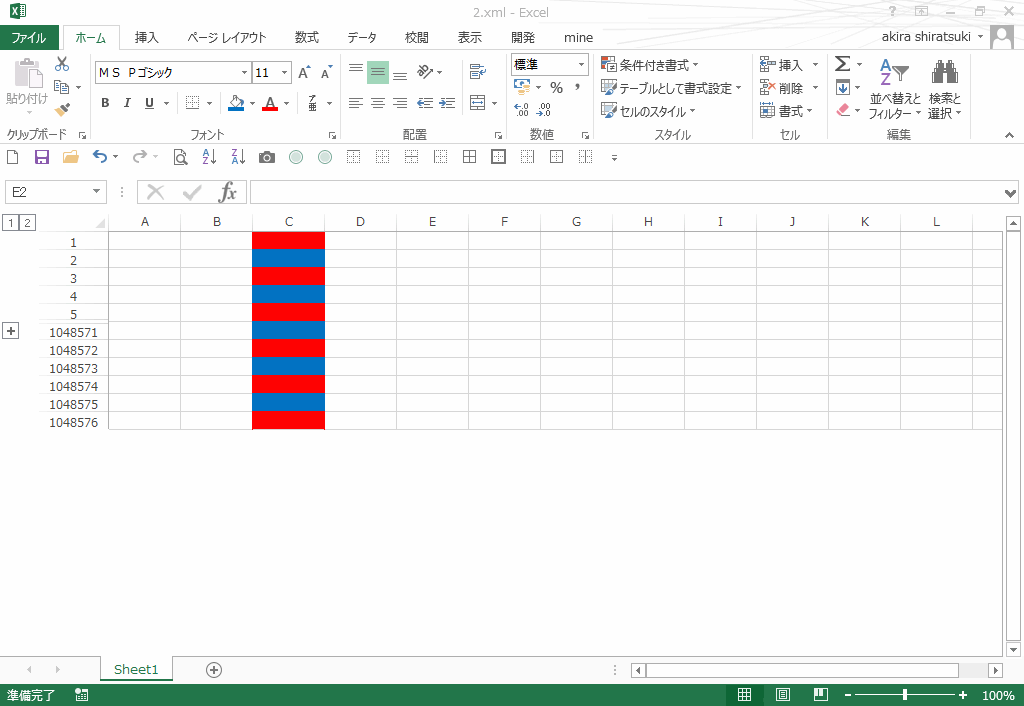Click the wrap text icon
Viewport: 1024px width, 706px height.
(478, 72)
